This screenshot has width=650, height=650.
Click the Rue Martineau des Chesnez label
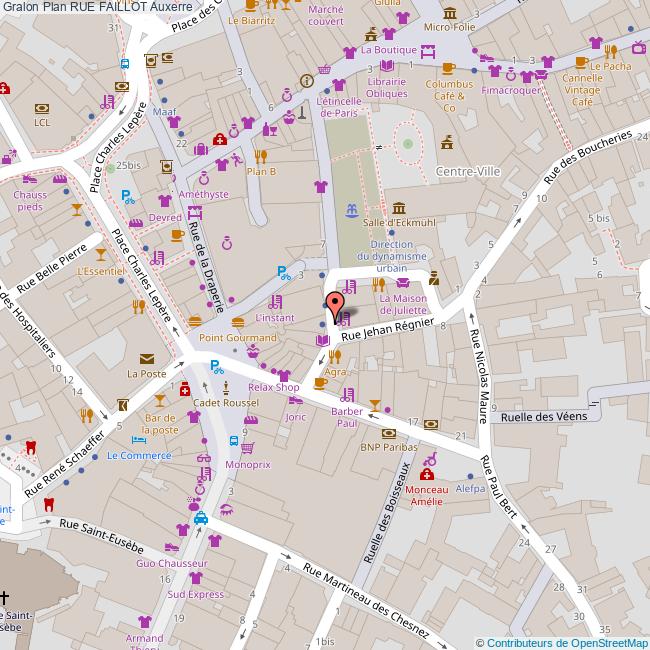tap(366, 603)
